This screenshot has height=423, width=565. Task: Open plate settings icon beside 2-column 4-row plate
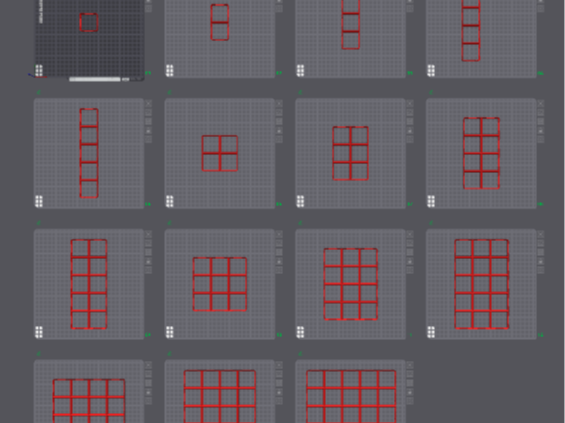pos(540,139)
